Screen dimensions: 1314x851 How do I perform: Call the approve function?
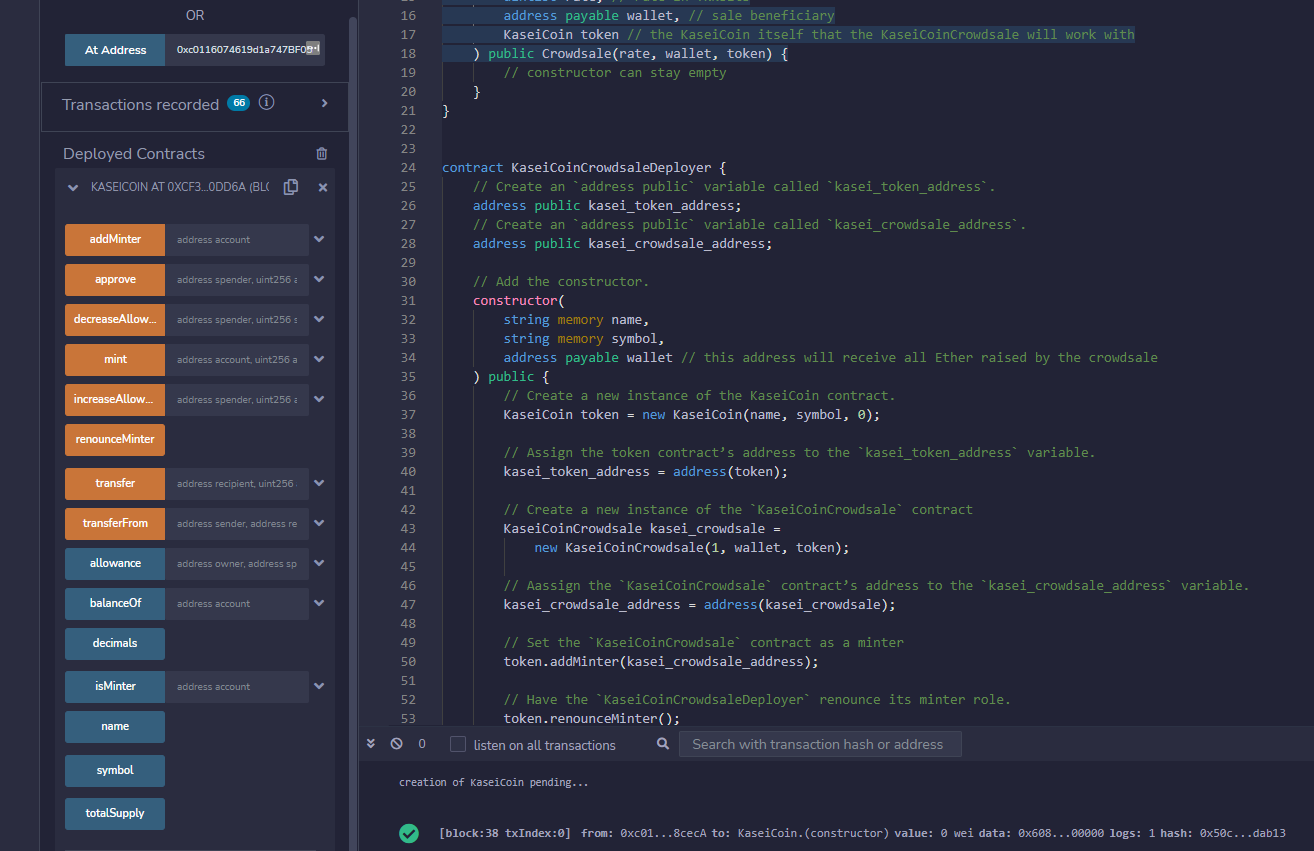(x=115, y=279)
